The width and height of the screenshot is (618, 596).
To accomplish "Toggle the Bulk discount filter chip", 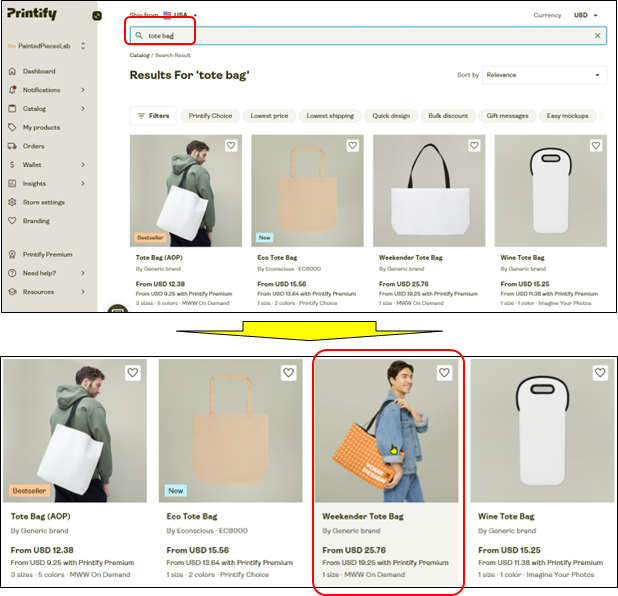I will [x=448, y=116].
